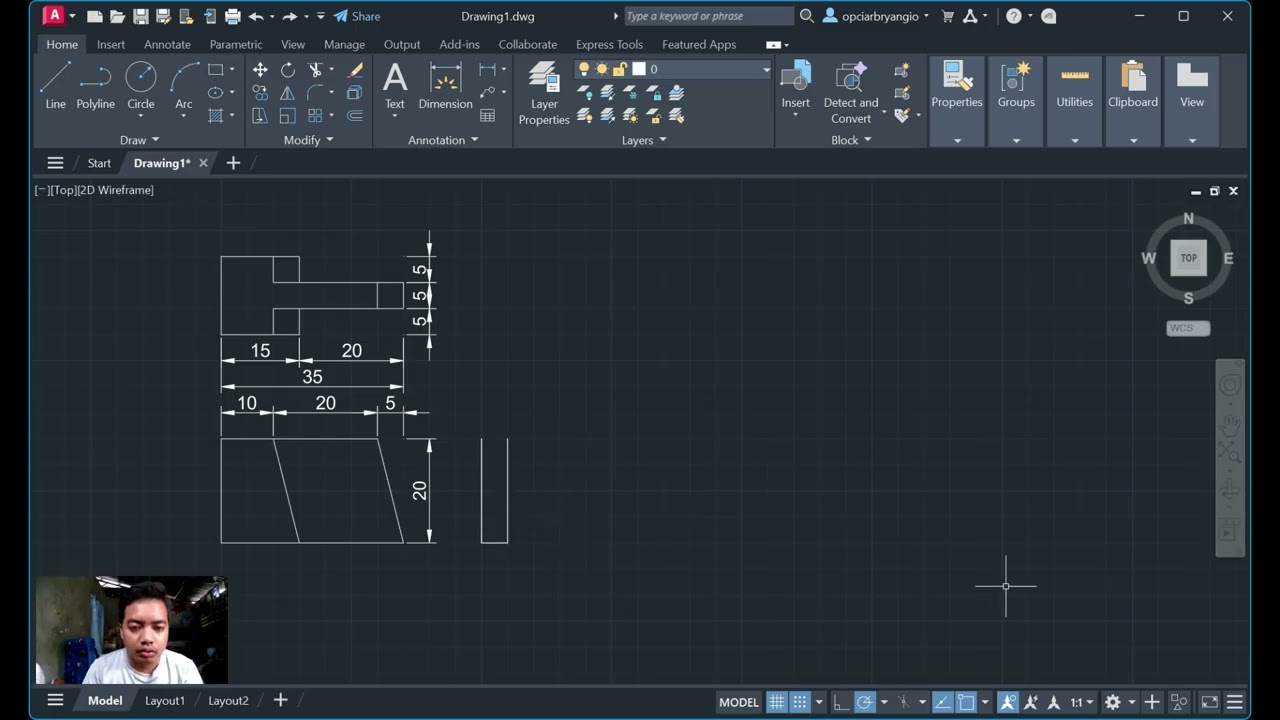This screenshot has height=720, width=1280.
Task: Click the white layer color swatch
Action: [x=639, y=69]
